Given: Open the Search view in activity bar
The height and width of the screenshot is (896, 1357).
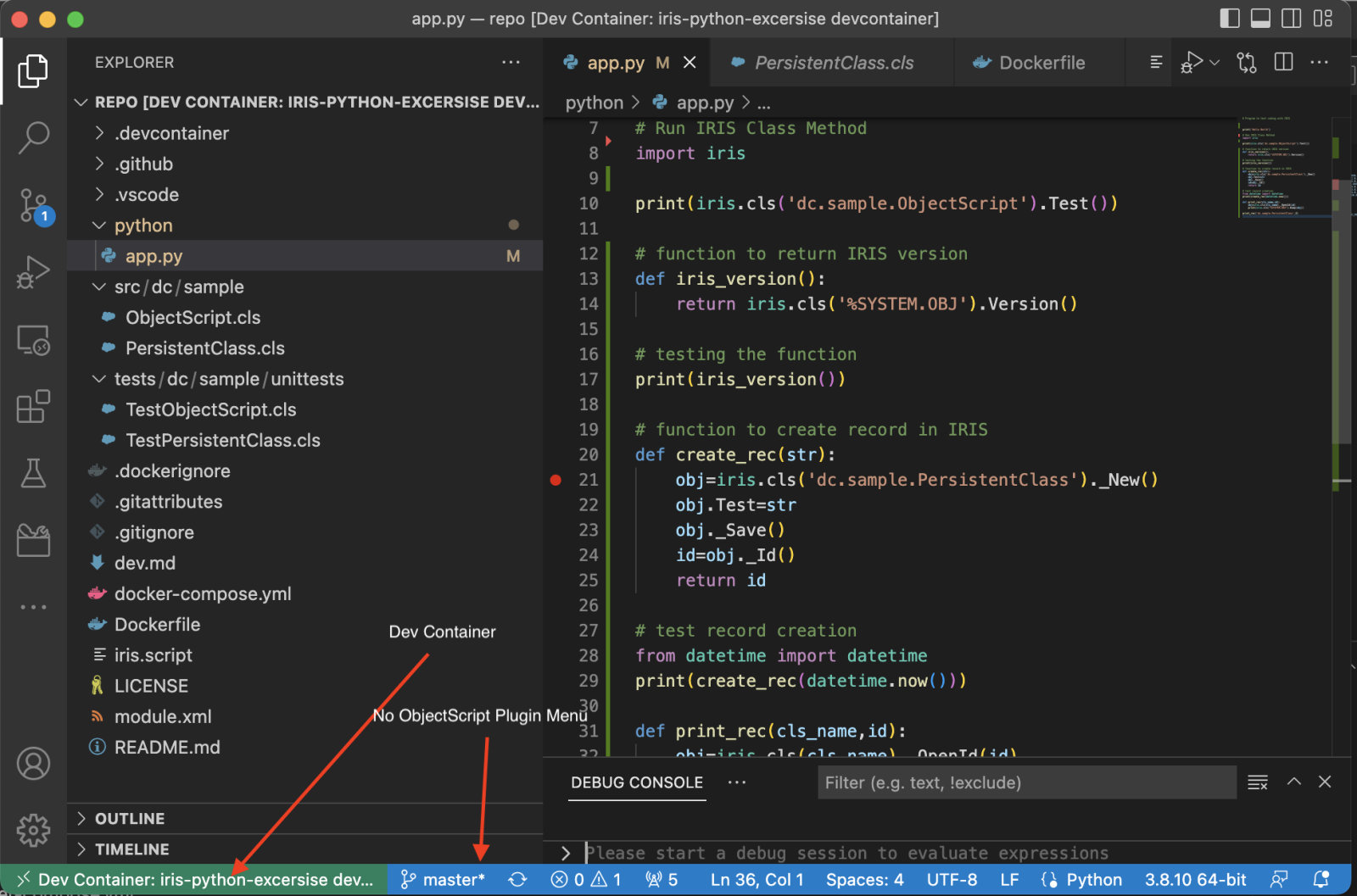Looking at the screenshot, I should [33, 137].
